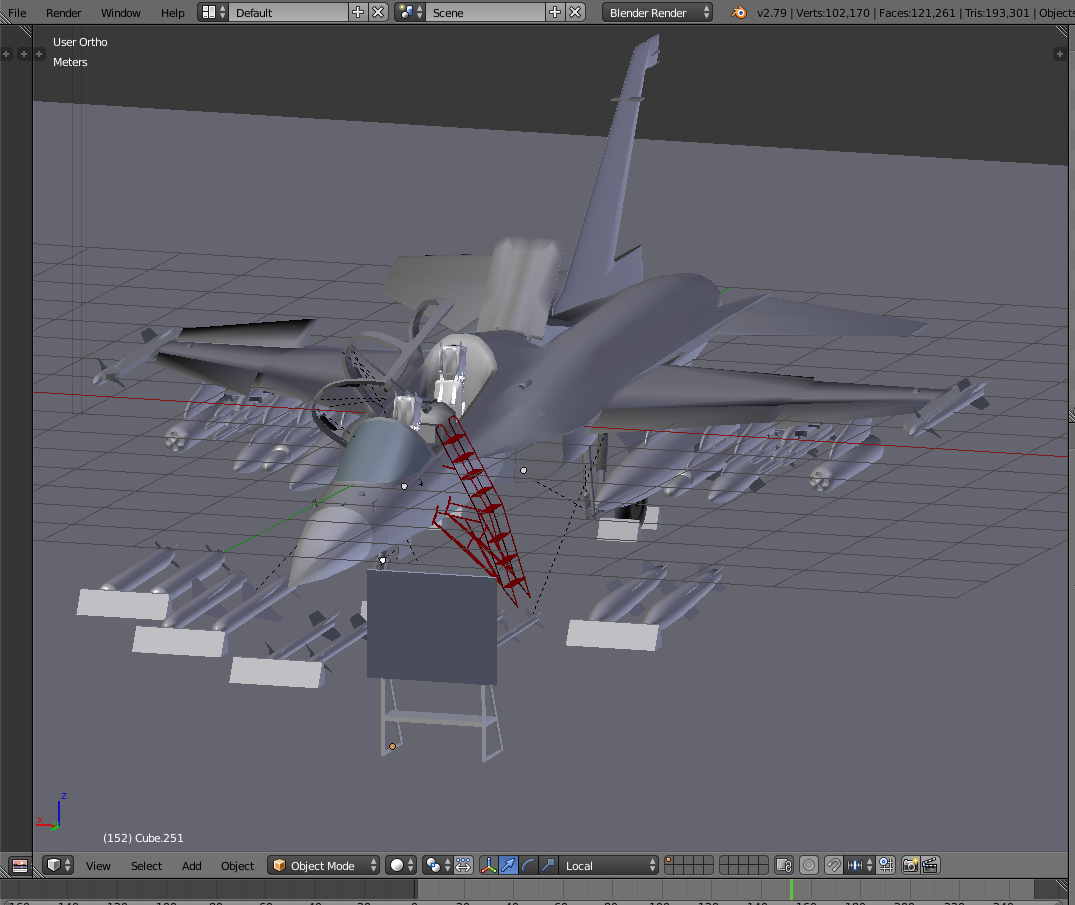This screenshot has width=1075, height=905.
Task: Open the Object Mode dropdown
Action: tap(322, 864)
